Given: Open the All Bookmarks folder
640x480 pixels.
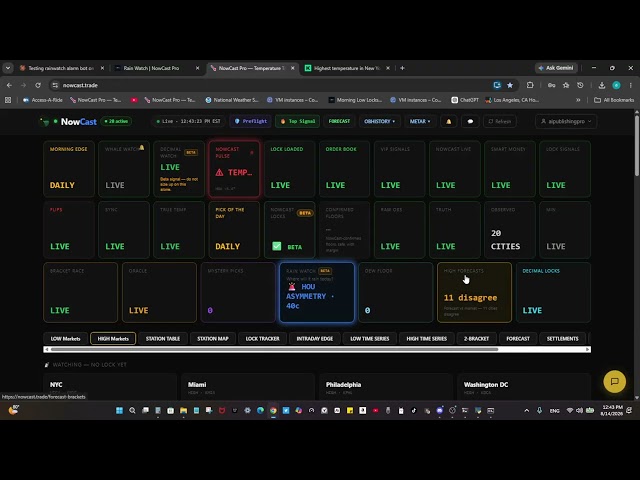Looking at the screenshot, I should [x=614, y=100].
